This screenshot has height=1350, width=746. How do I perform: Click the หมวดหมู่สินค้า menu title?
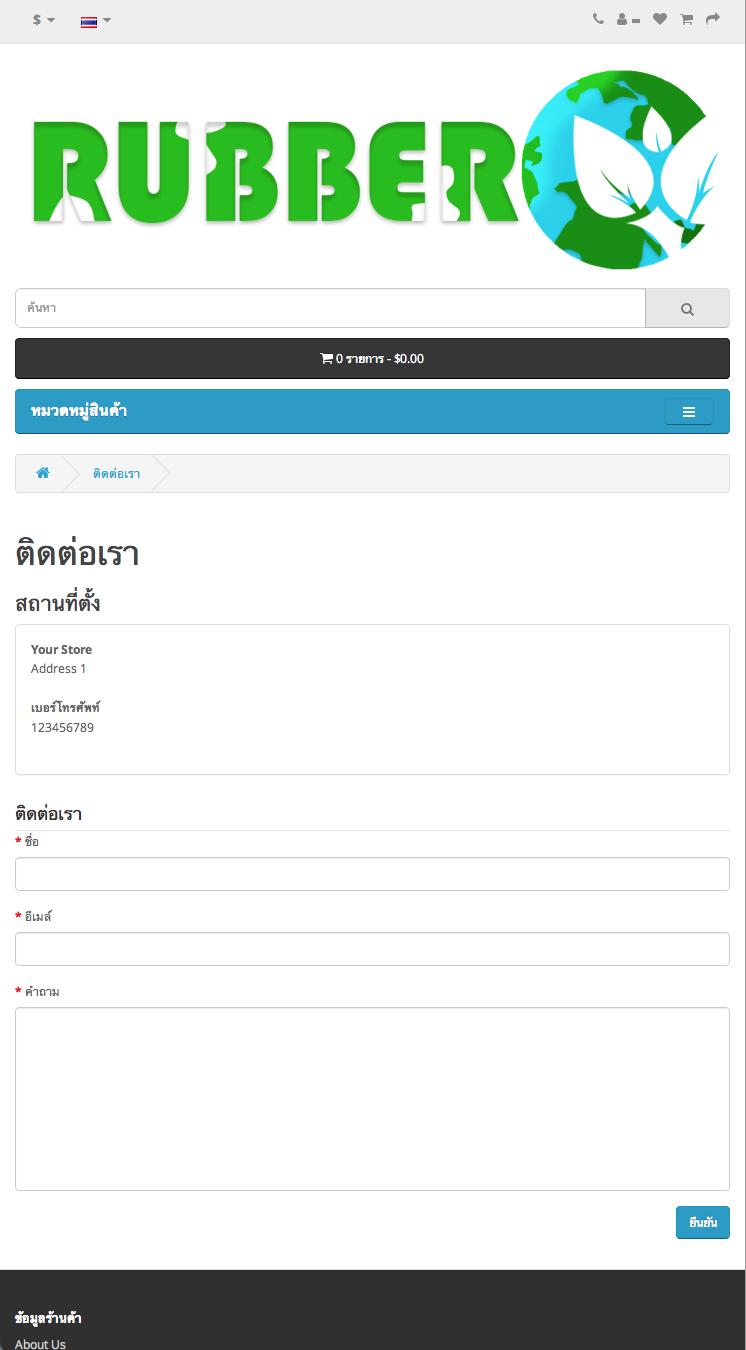(x=79, y=411)
